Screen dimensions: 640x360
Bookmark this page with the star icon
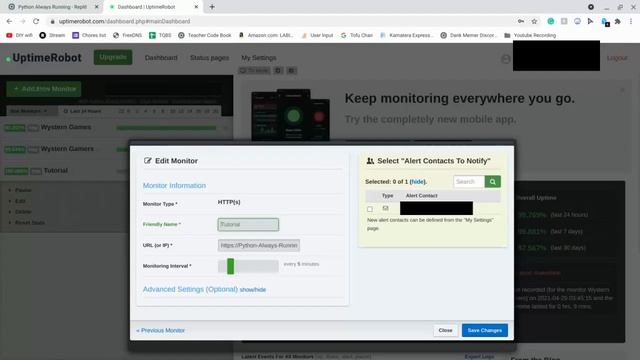[534, 21]
